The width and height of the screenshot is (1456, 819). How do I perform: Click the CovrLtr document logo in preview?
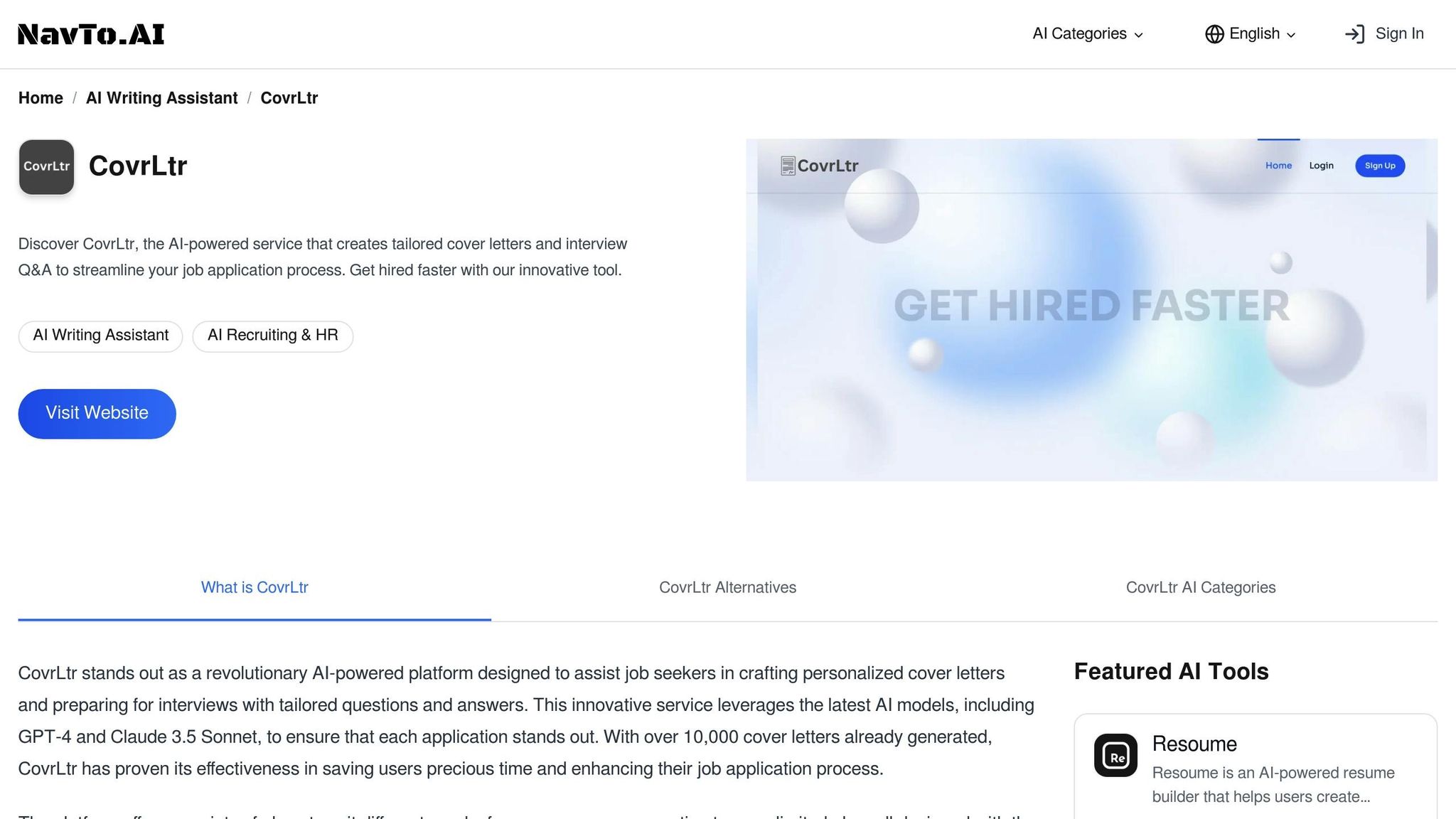(x=788, y=166)
